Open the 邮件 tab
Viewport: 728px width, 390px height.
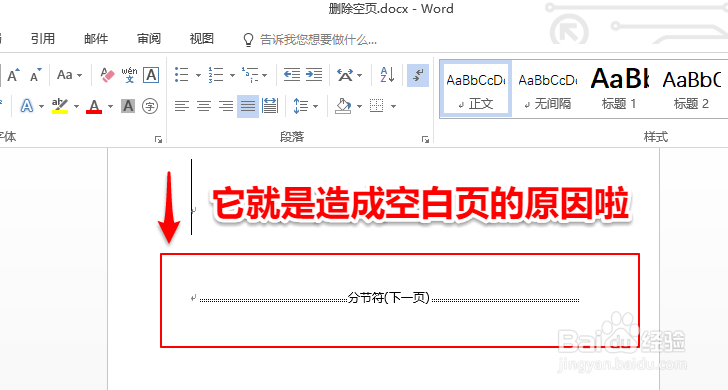[96, 39]
